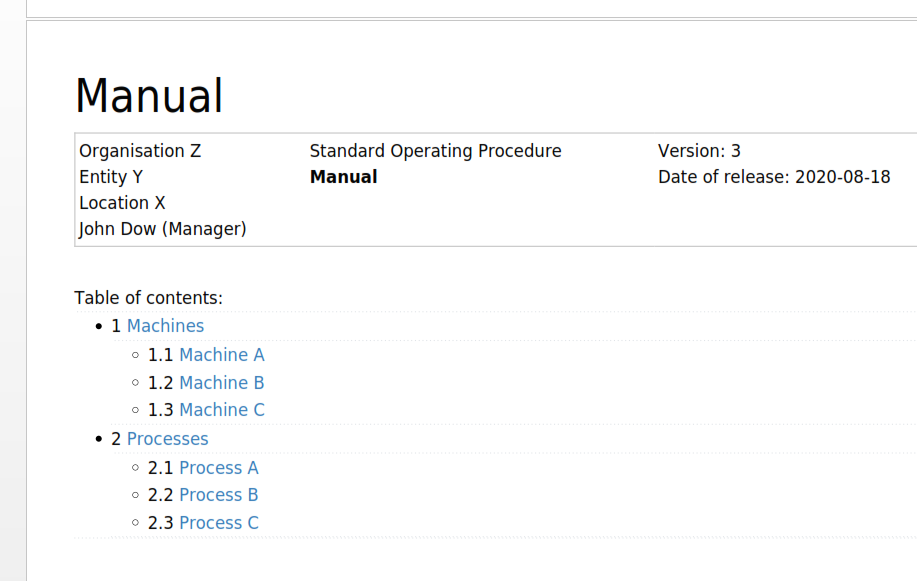Click the section number 1.1
917x581 pixels.
pyautogui.click(x=160, y=355)
